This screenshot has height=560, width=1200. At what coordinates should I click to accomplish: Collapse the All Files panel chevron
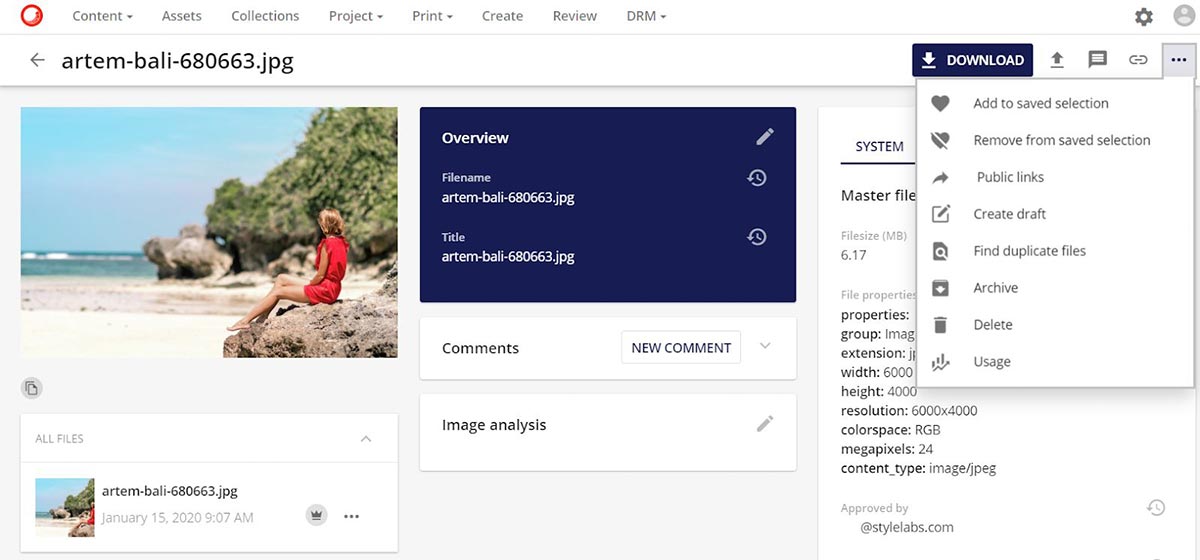(366, 439)
